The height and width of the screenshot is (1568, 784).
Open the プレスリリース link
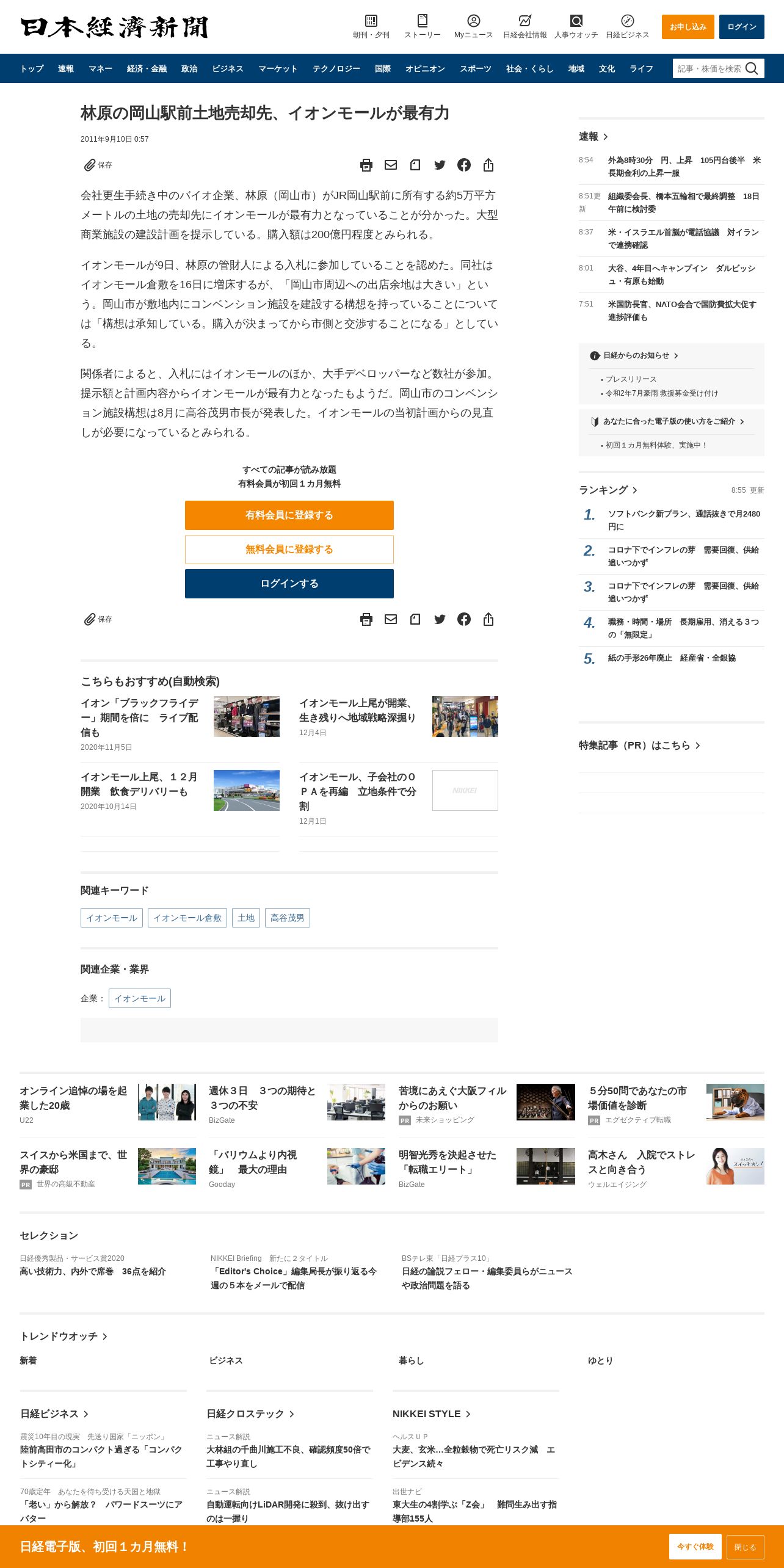pos(631,379)
